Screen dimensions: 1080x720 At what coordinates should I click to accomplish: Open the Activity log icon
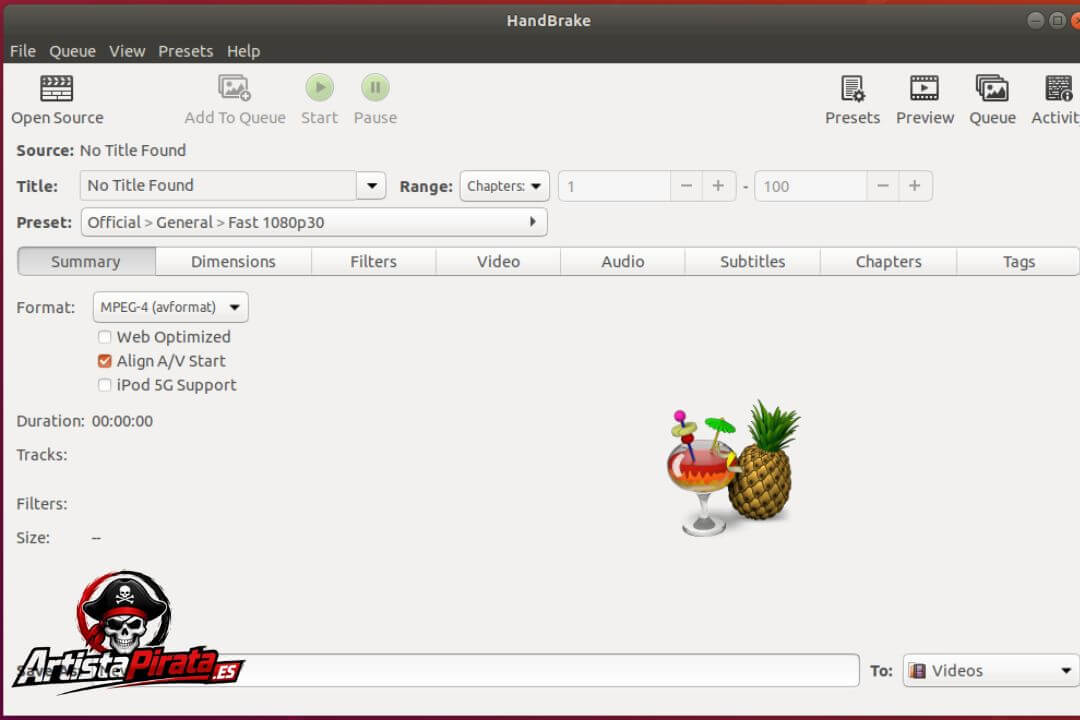(x=1059, y=88)
